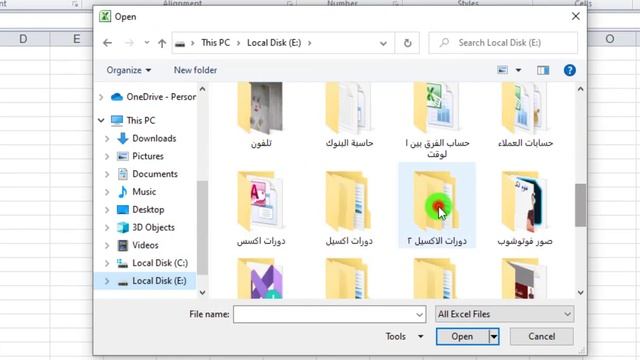Expand the Desktop node
Screen dimensions: 640x360
point(107,210)
